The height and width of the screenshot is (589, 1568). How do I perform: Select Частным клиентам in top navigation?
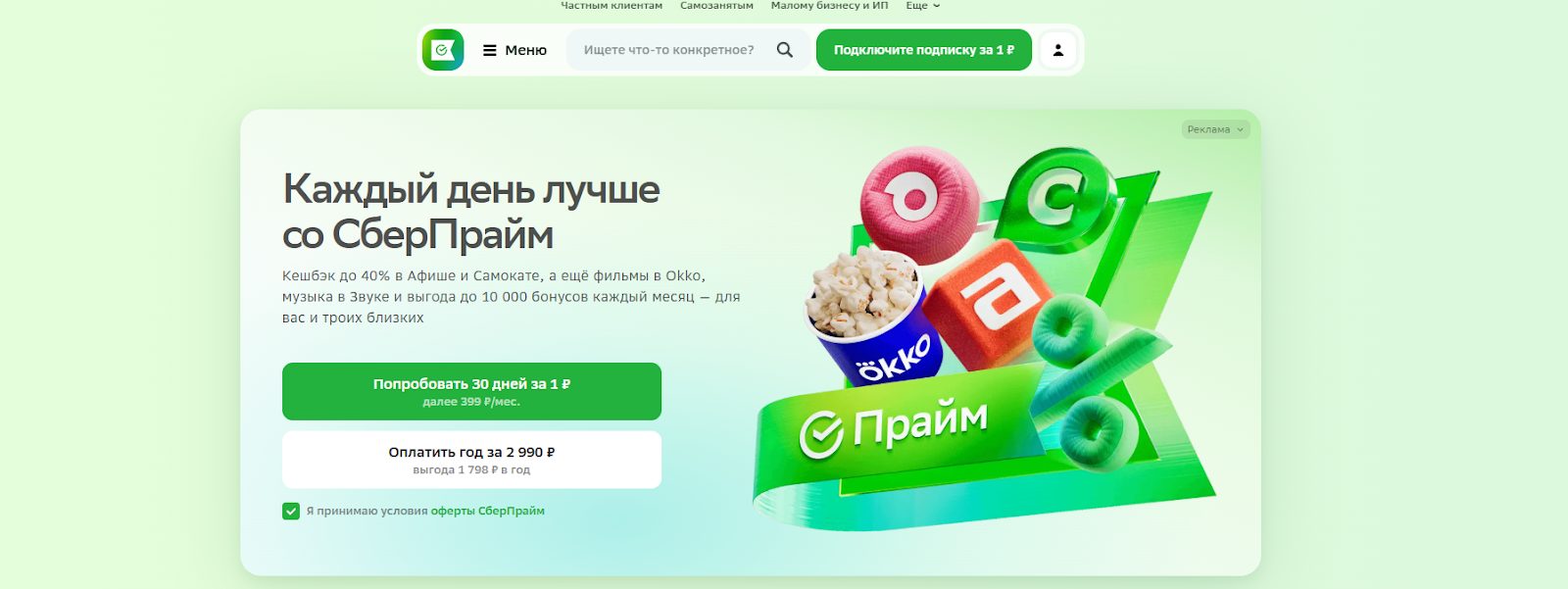612,6
